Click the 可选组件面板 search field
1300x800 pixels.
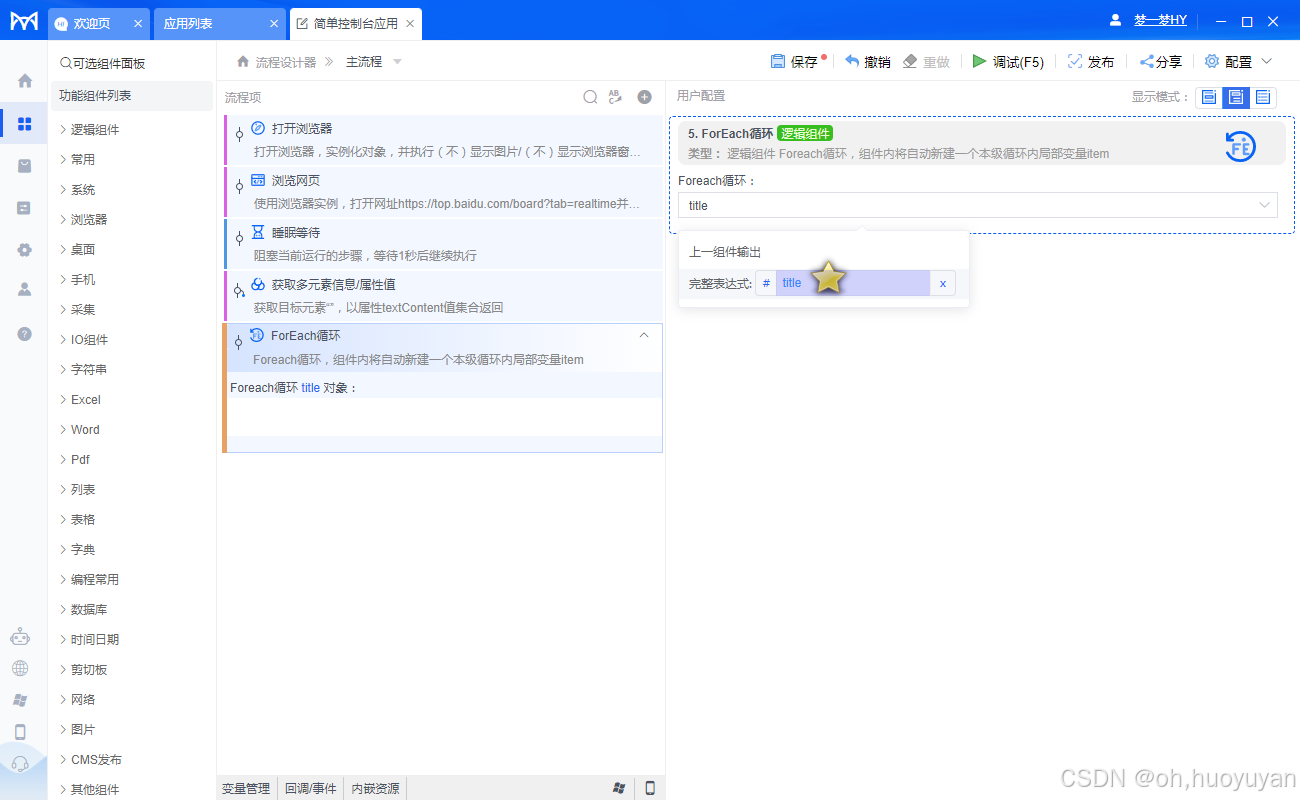(133, 63)
